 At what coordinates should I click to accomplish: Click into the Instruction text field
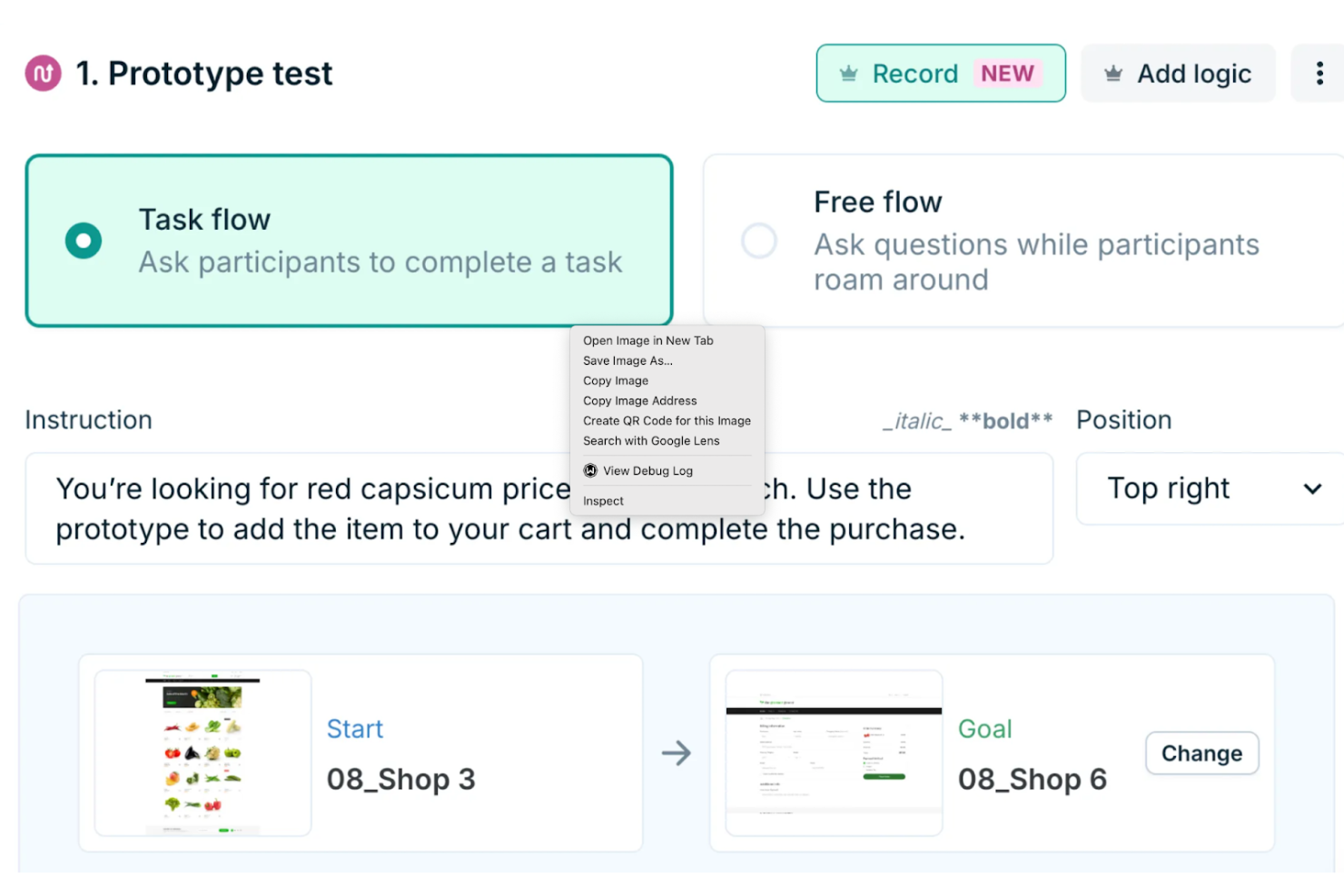(x=539, y=508)
